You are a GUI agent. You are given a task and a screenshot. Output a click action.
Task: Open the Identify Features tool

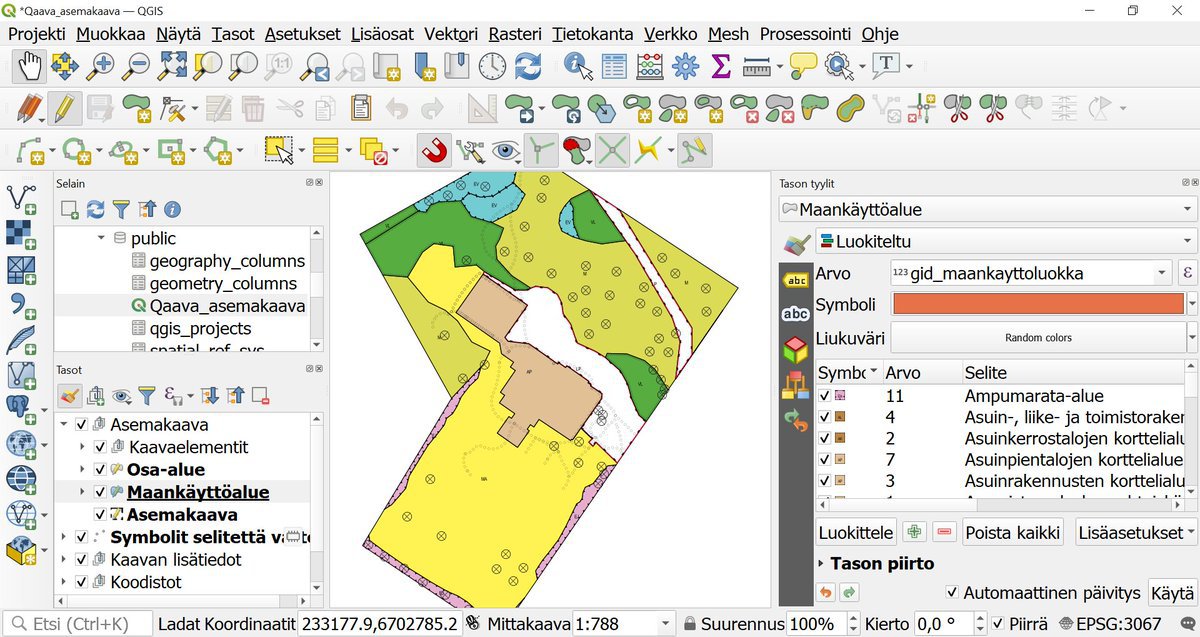[578, 66]
